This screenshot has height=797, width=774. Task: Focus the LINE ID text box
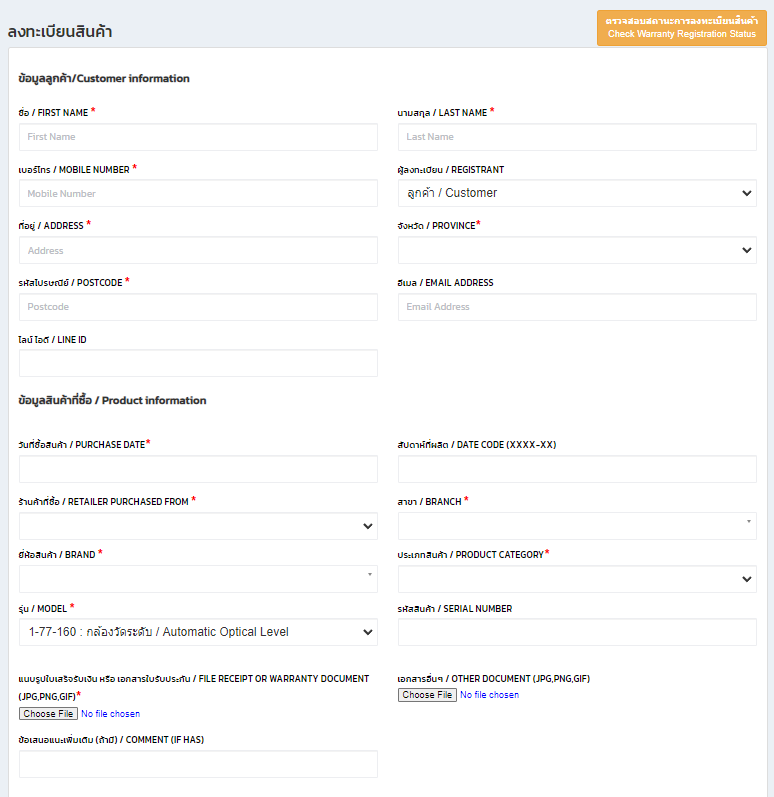point(198,363)
